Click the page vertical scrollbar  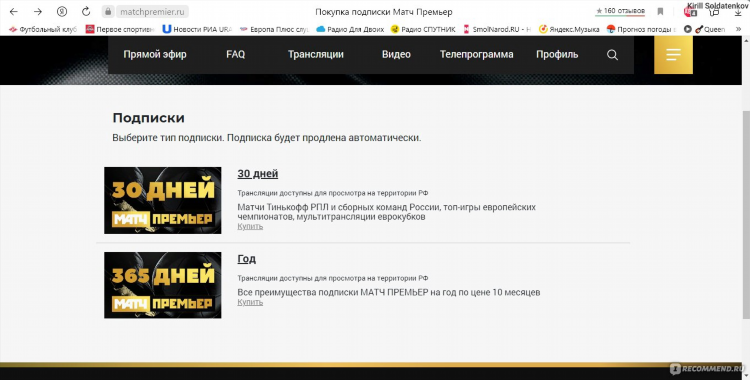coord(746,214)
